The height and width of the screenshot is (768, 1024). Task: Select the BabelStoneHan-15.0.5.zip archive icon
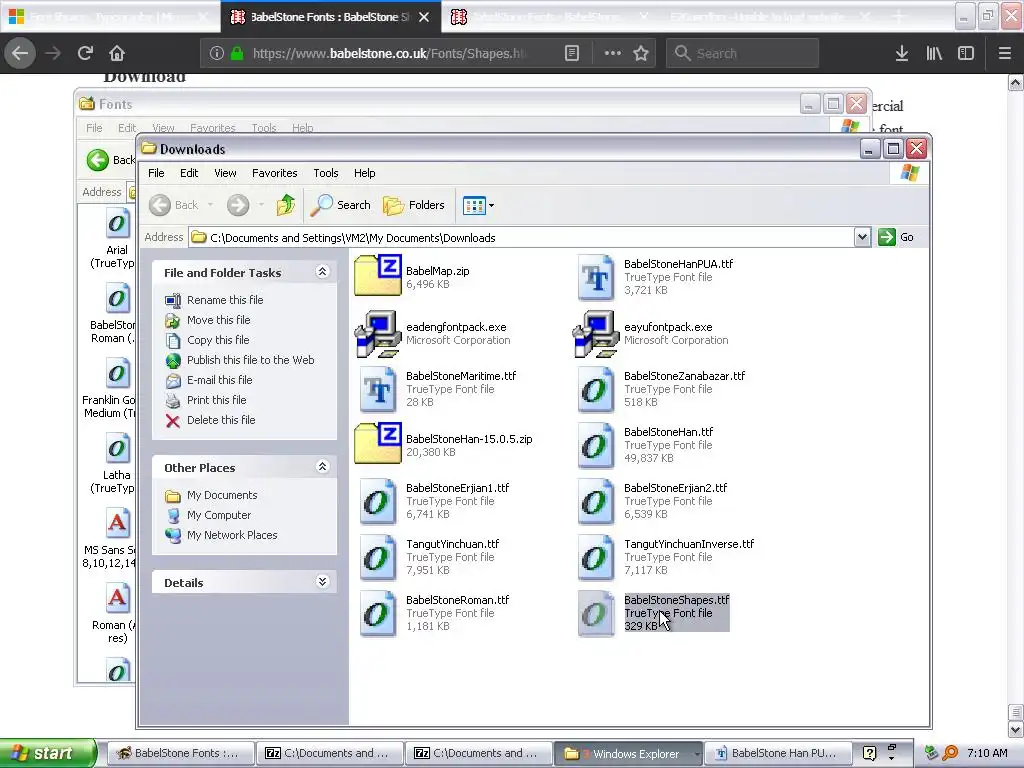click(378, 443)
